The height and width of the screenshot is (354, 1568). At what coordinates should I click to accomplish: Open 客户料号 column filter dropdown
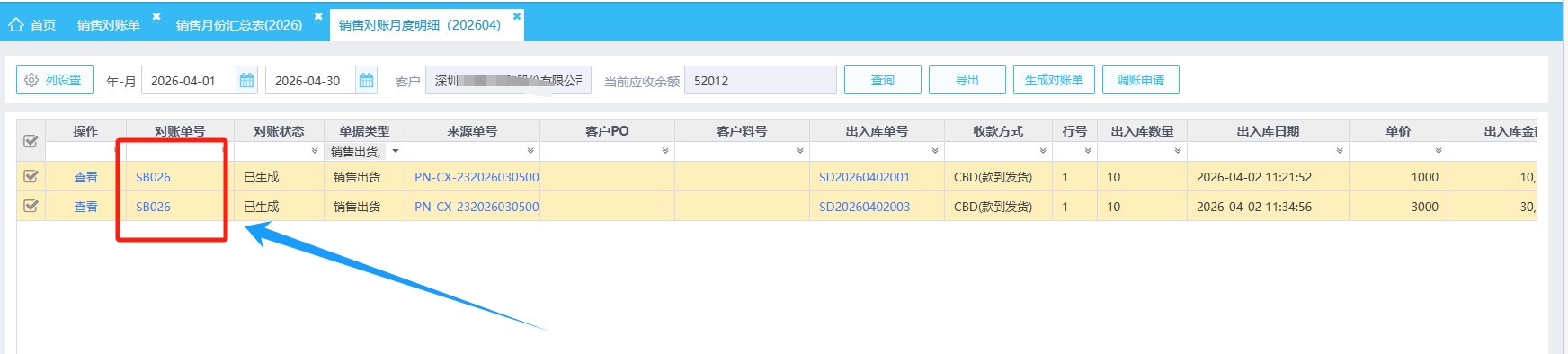(x=800, y=151)
